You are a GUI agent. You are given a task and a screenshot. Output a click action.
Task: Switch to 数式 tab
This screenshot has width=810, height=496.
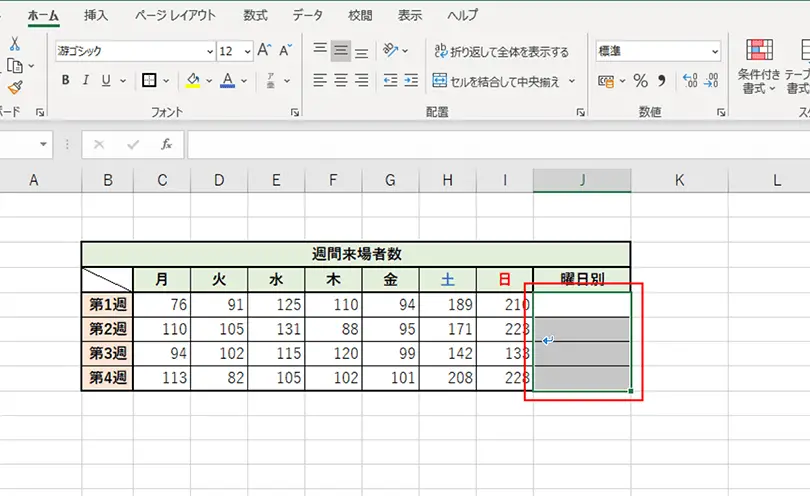[x=255, y=16]
